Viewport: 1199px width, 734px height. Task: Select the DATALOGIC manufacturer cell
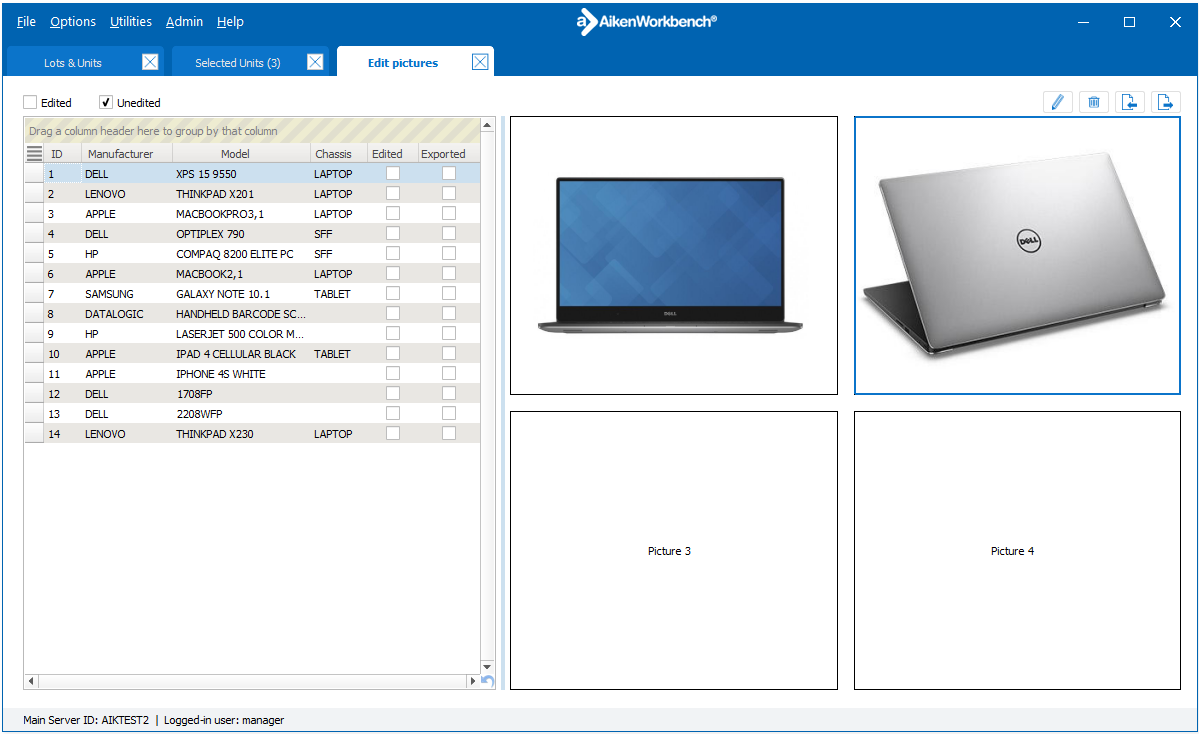click(x=127, y=313)
